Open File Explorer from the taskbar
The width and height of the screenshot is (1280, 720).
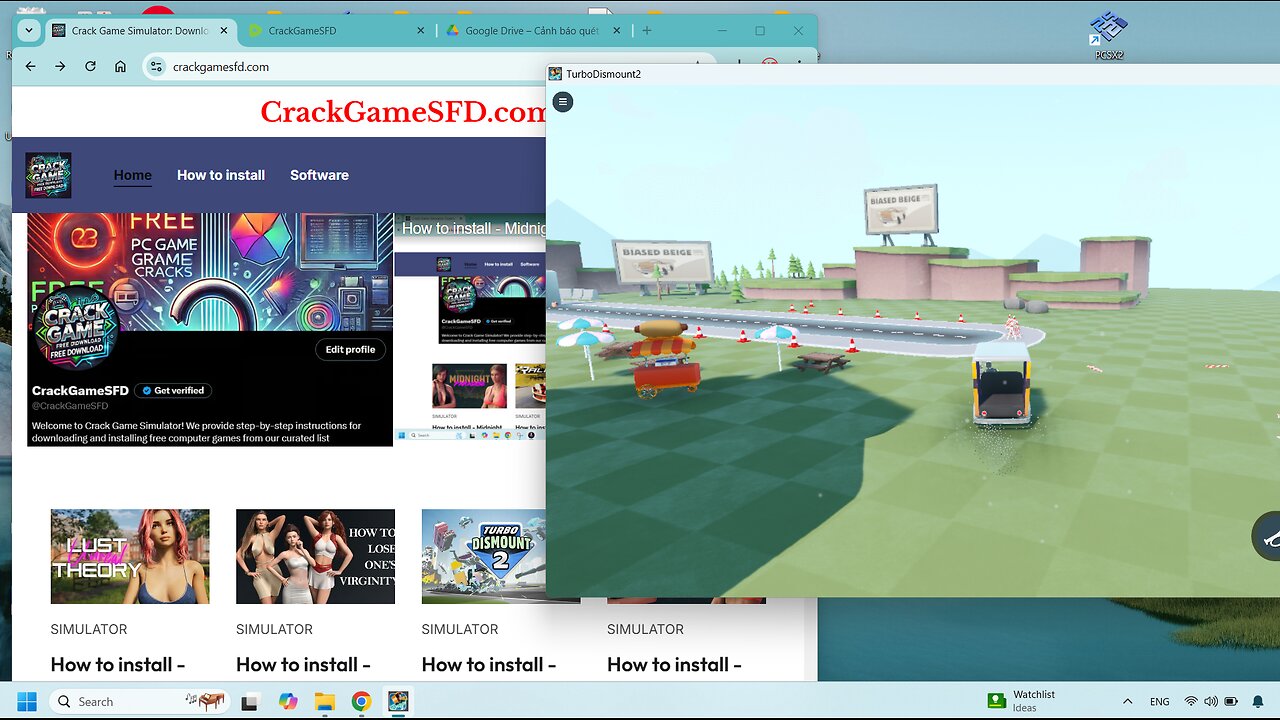[x=325, y=701]
